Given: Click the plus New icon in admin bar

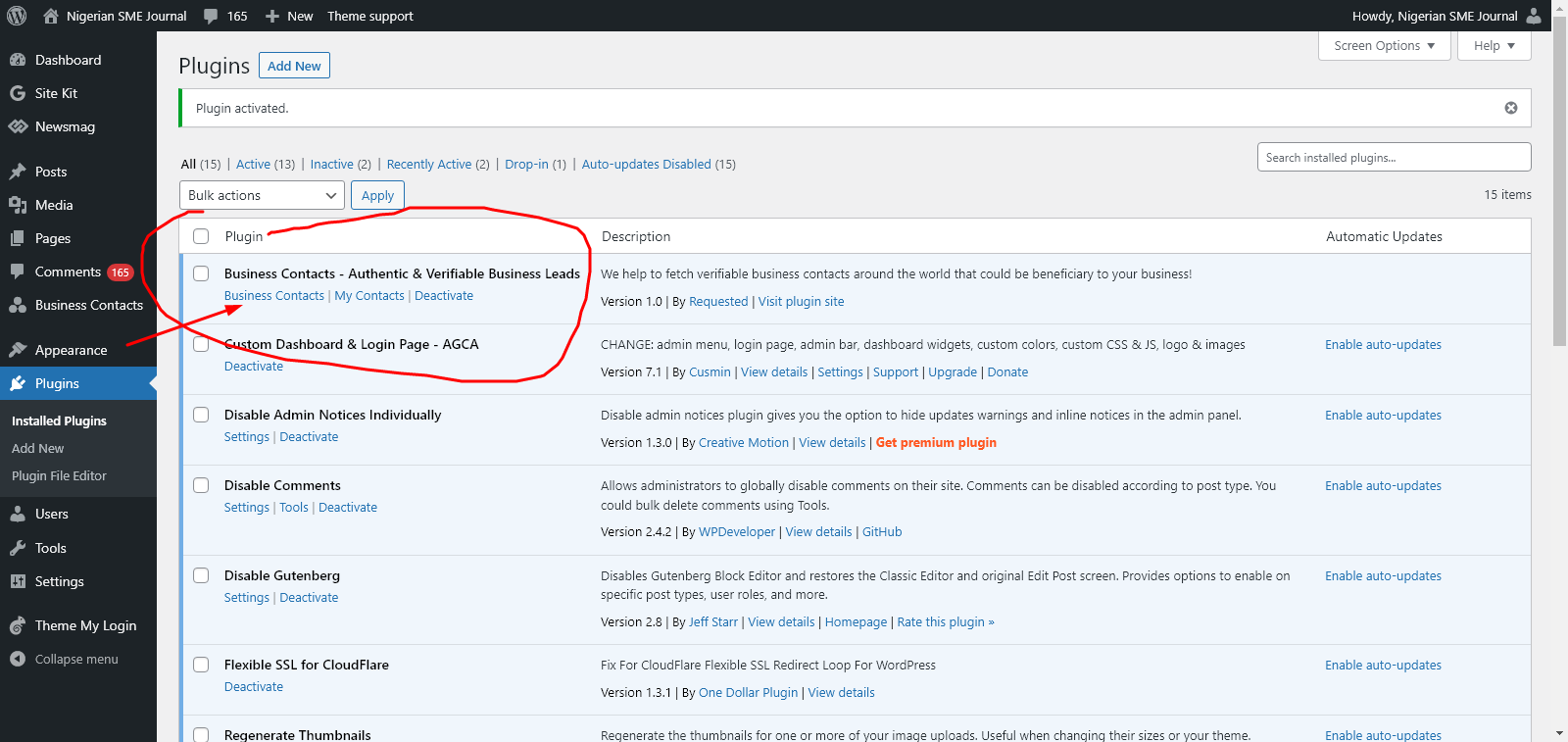Looking at the screenshot, I should pyautogui.click(x=272, y=17).
